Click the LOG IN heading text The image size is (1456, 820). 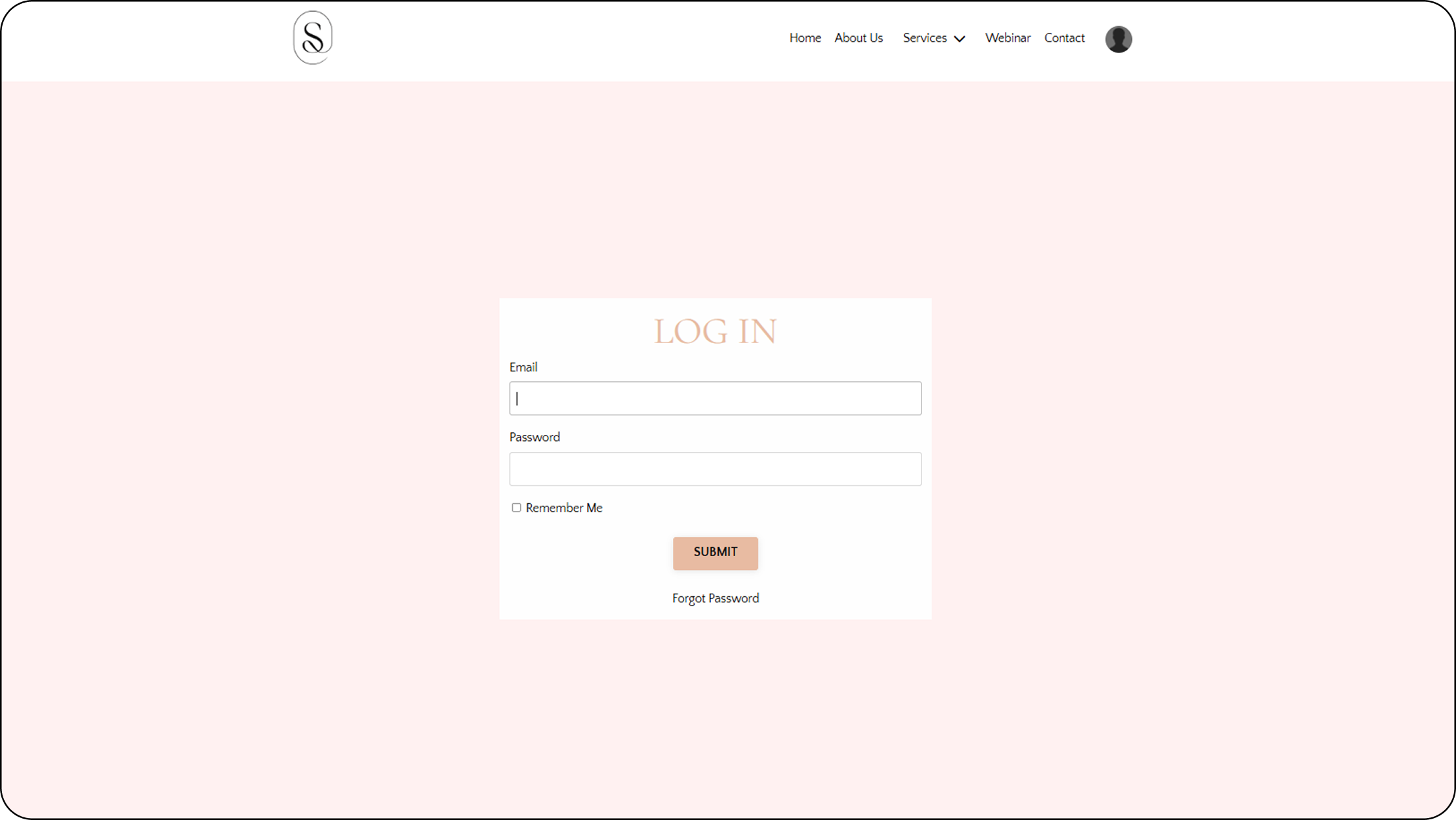tap(715, 331)
